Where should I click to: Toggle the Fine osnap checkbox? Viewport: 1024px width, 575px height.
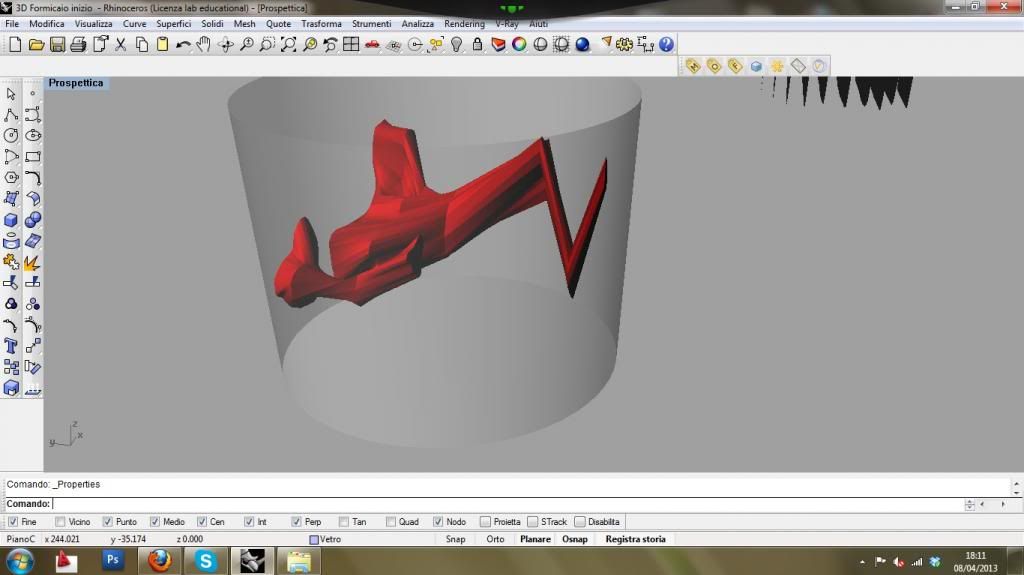[13, 522]
